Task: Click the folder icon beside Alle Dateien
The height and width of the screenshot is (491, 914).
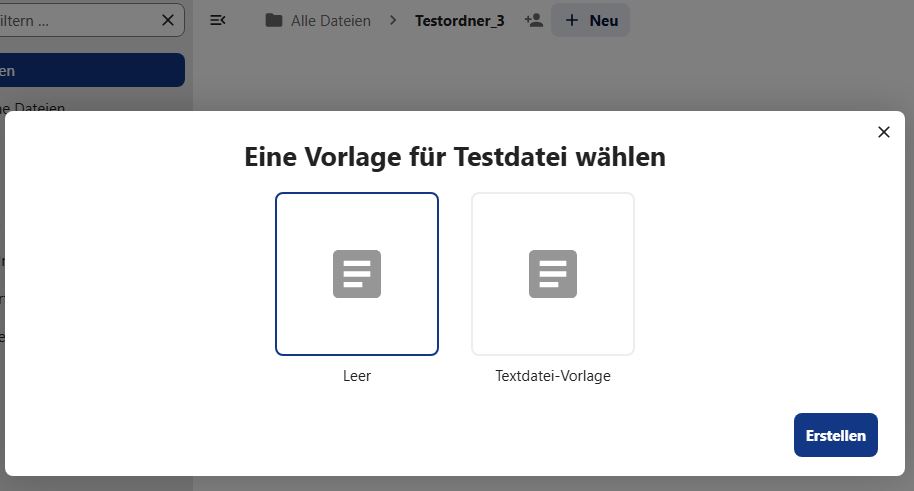Action: 274,20
